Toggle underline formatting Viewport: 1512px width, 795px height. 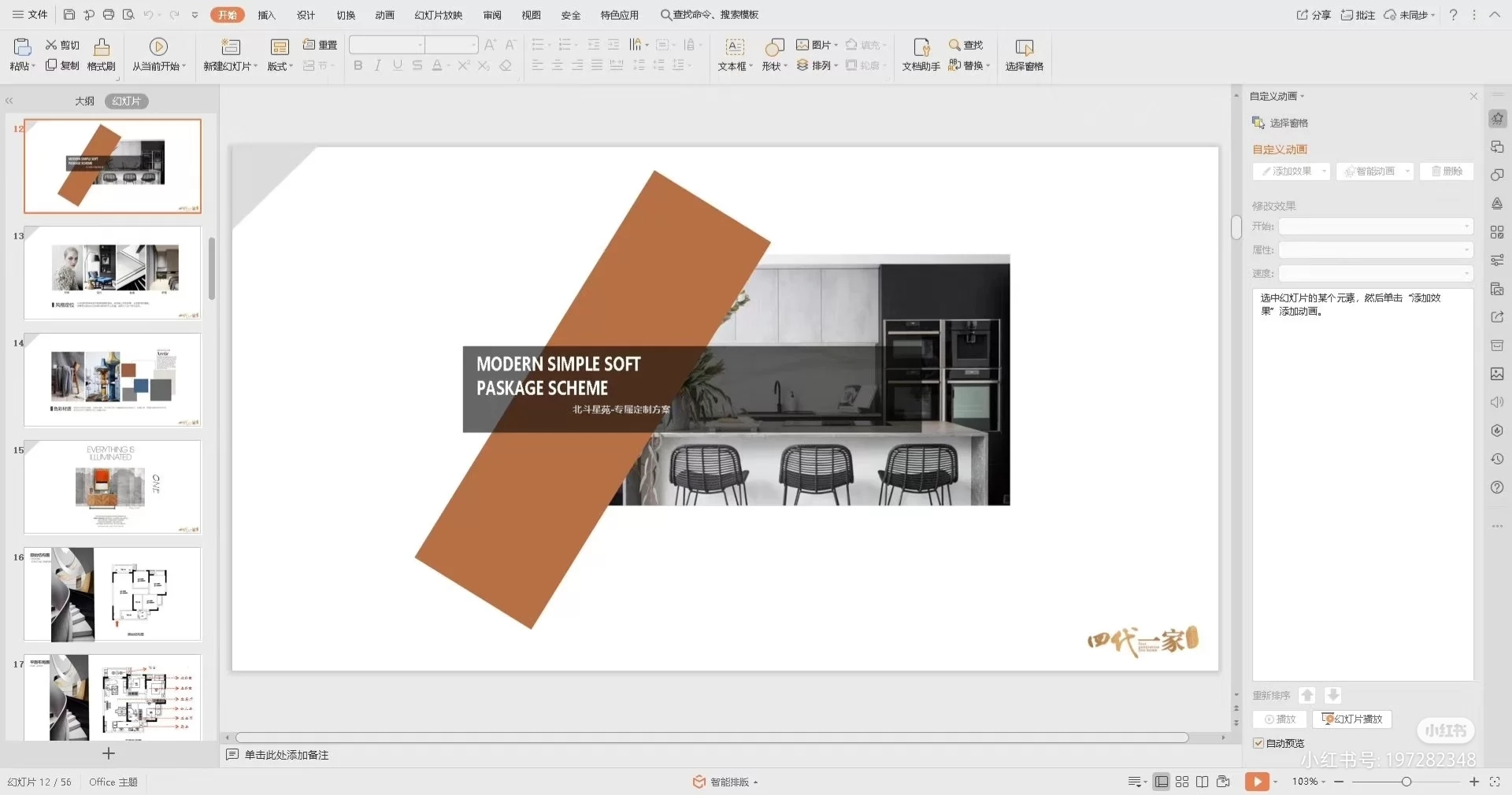(398, 65)
